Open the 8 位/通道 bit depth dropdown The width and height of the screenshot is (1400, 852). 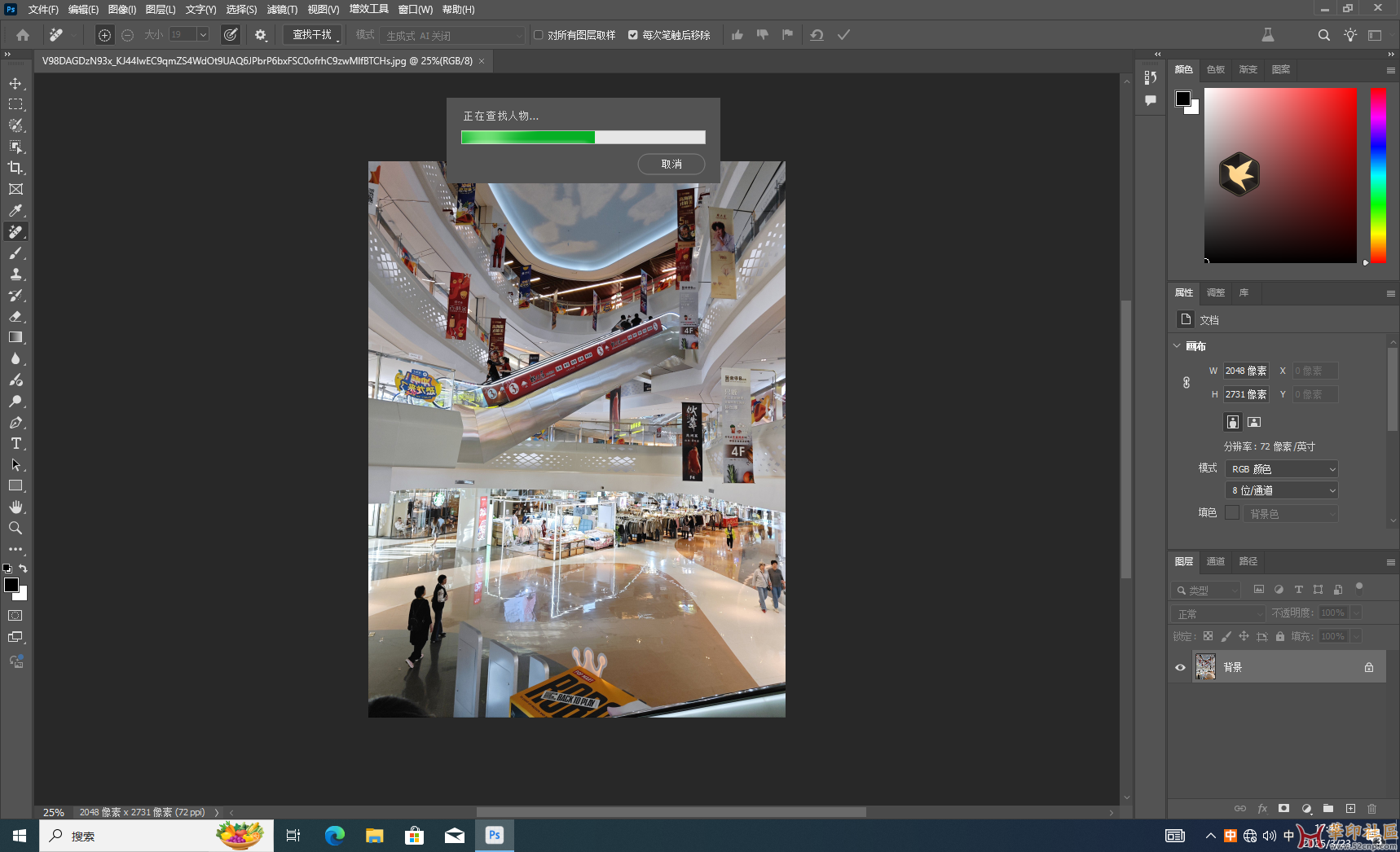(x=1281, y=490)
